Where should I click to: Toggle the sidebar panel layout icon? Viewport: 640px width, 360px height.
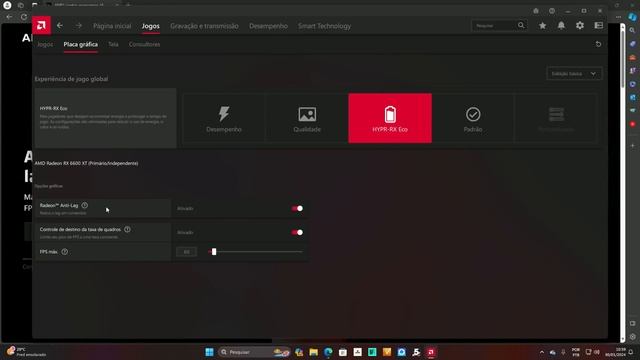(599, 26)
